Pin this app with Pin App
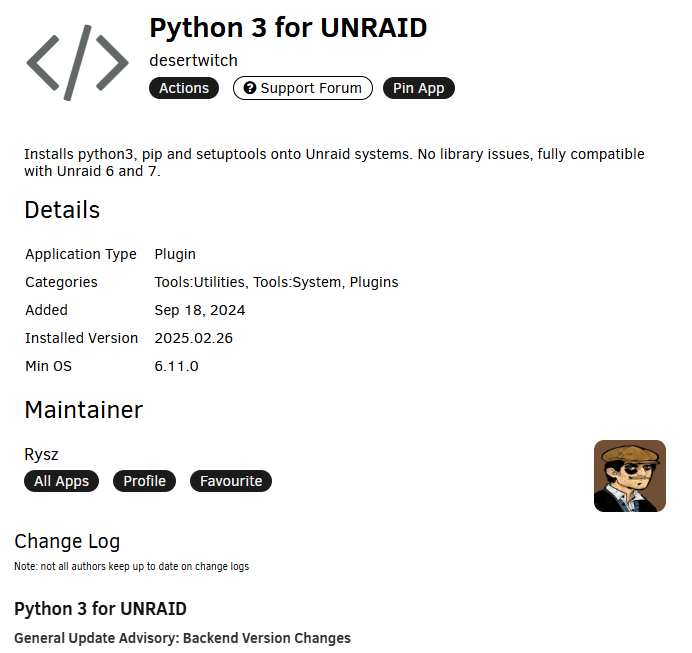 (x=418, y=88)
